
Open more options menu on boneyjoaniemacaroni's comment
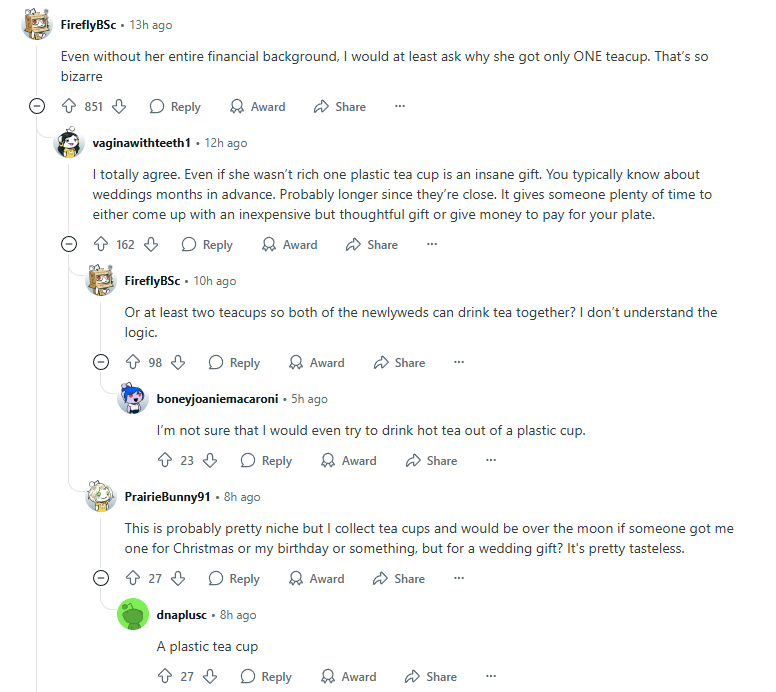tap(491, 460)
